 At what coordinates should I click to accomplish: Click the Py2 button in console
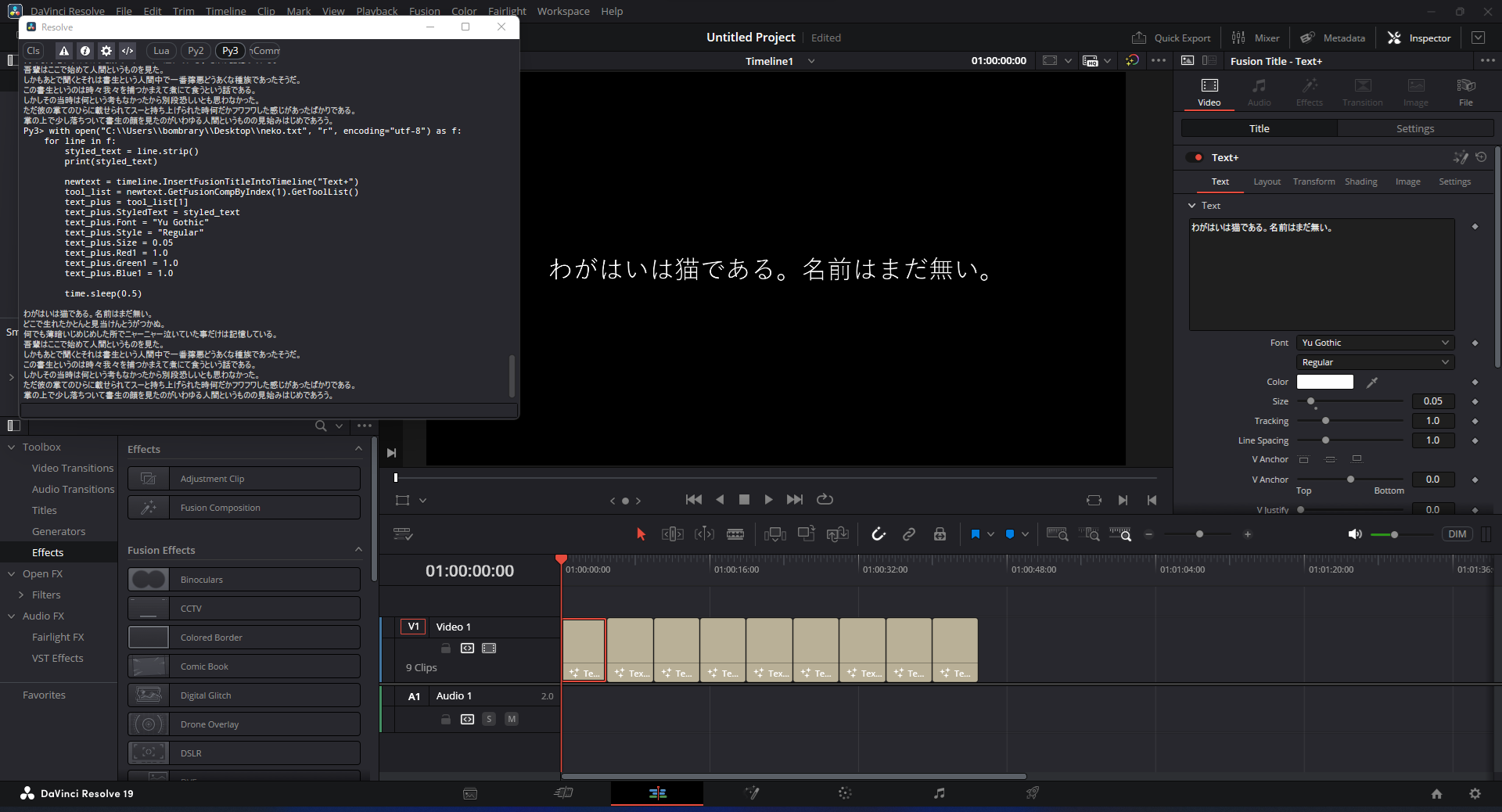pos(196,51)
